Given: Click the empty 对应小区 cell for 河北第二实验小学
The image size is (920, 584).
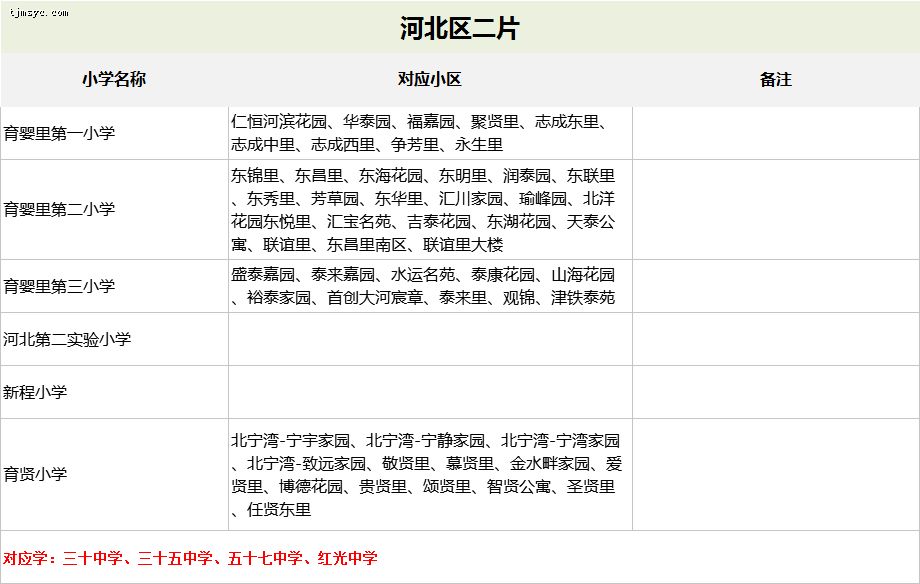Looking at the screenshot, I should click(x=430, y=339).
